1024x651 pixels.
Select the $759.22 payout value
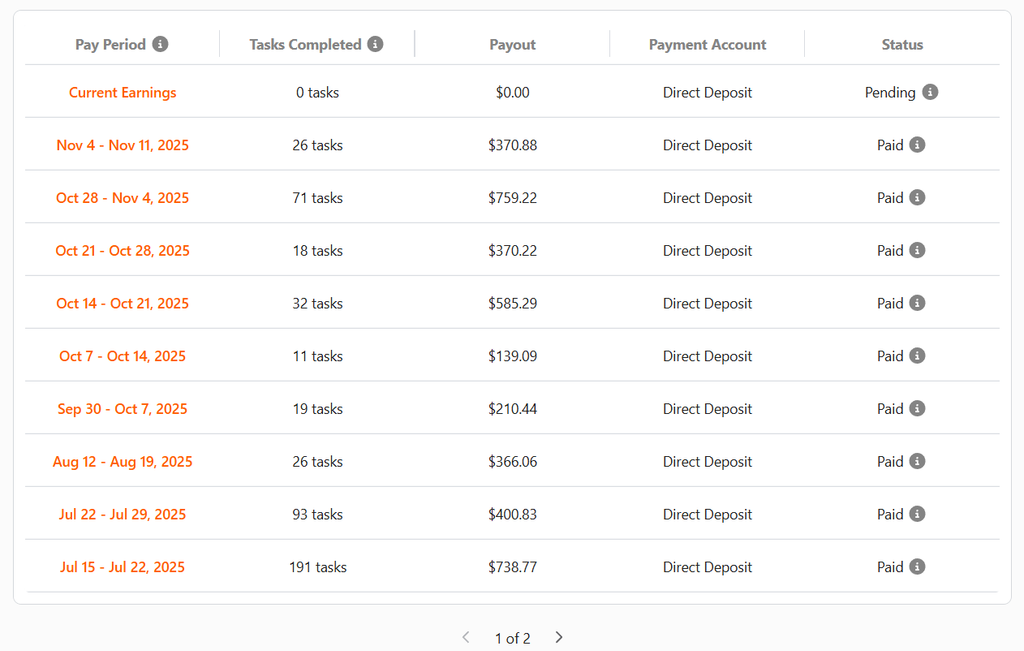(513, 198)
